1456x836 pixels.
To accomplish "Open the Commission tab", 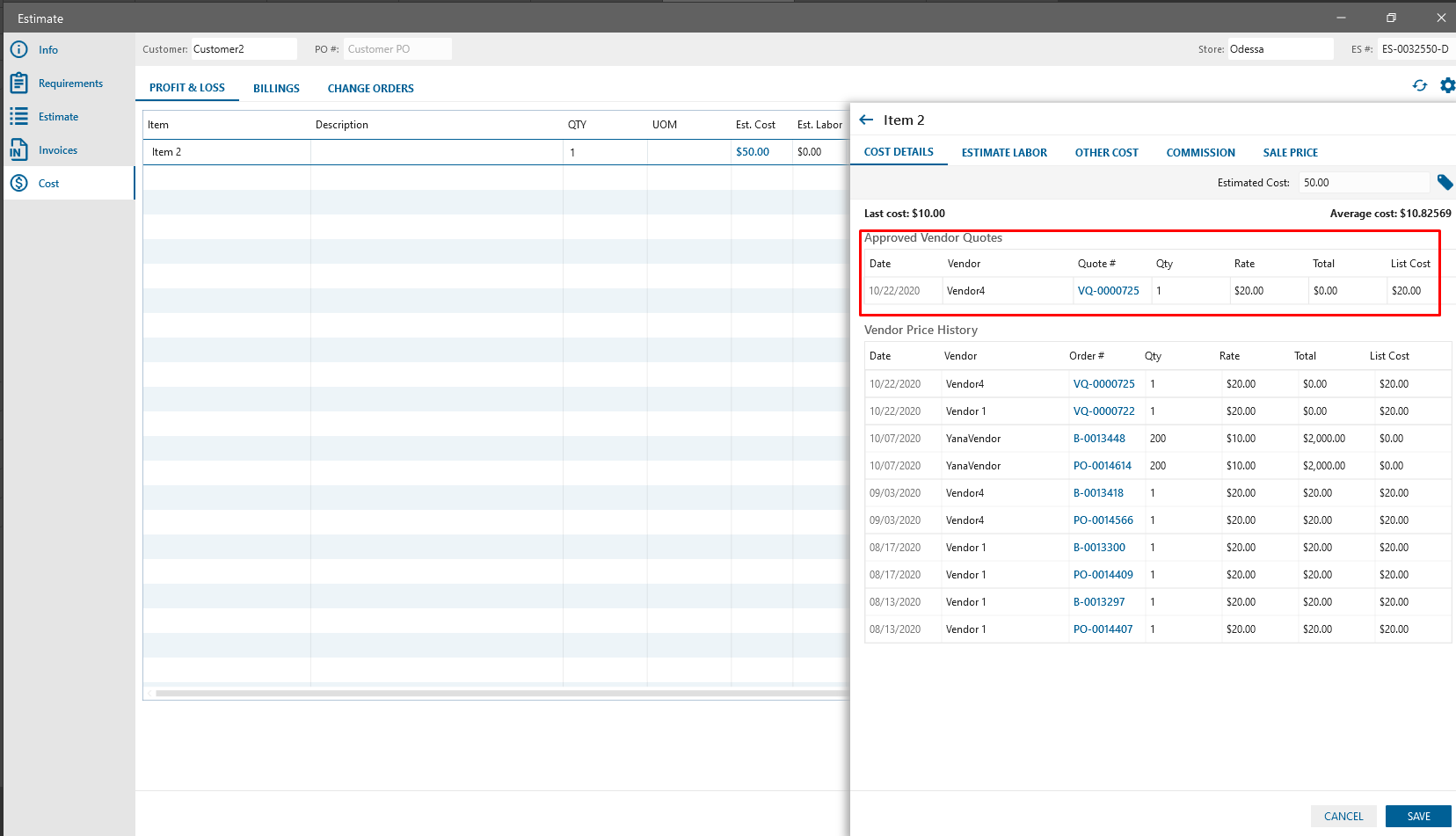I will point(1200,153).
